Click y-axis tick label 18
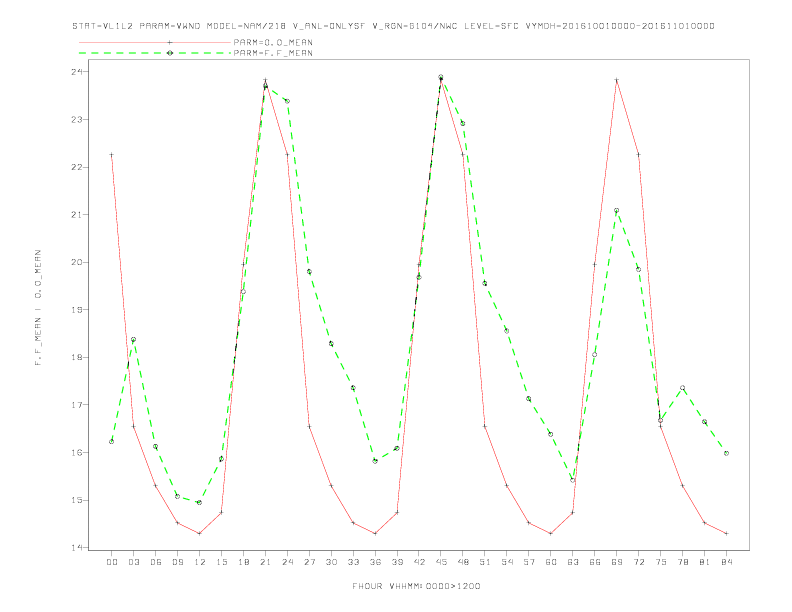This screenshot has width=792, height=612. tap(76, 357)
